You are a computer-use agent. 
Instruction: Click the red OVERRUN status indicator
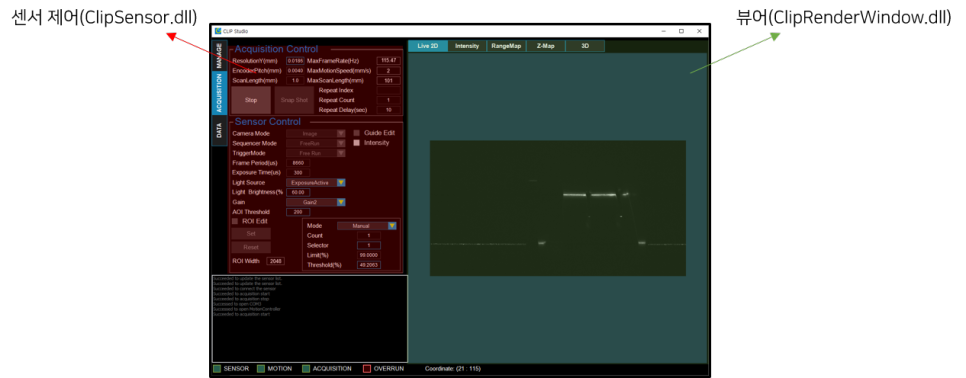click(367, 369)
